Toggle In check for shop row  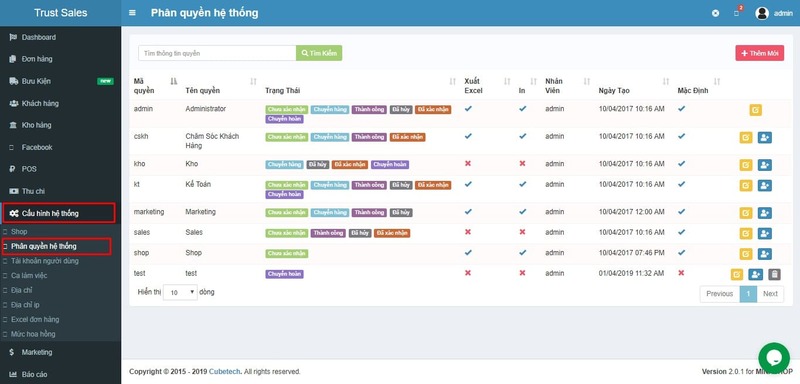522,252
